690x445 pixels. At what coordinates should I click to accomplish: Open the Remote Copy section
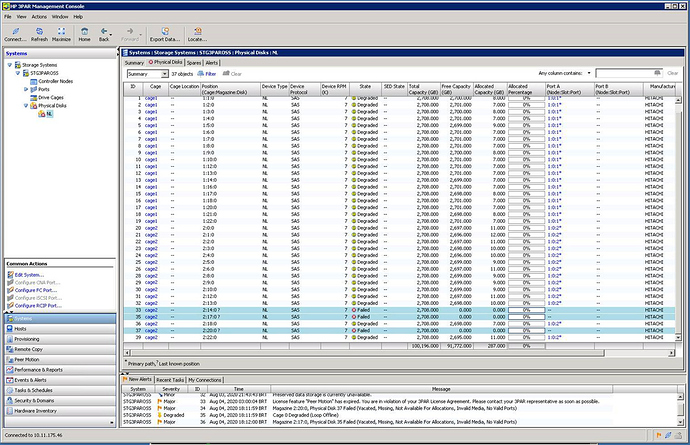pos(60,349)
